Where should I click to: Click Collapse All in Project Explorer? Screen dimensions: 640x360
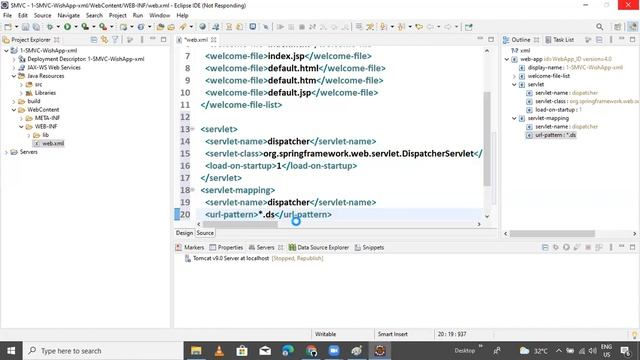tap(94, 40)
